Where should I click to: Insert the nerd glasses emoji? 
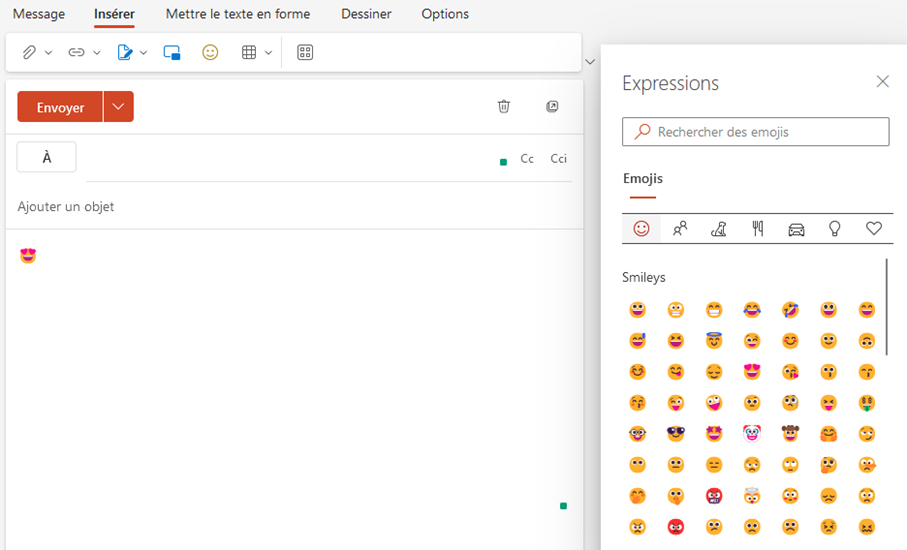[x=637, y=434]
